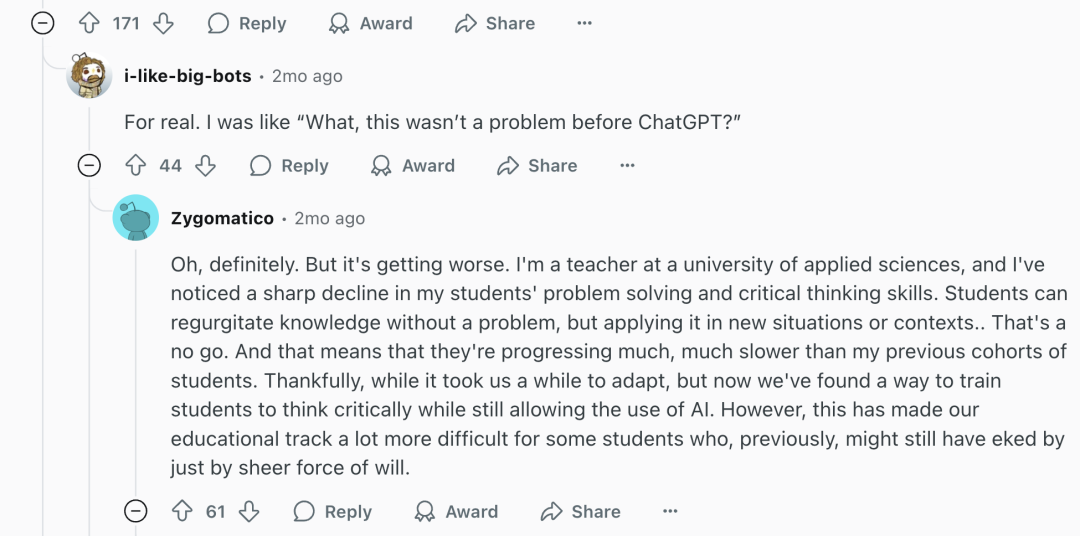
Task: Give an Award to Zygomatico's comment
Action: click(456, 512)
